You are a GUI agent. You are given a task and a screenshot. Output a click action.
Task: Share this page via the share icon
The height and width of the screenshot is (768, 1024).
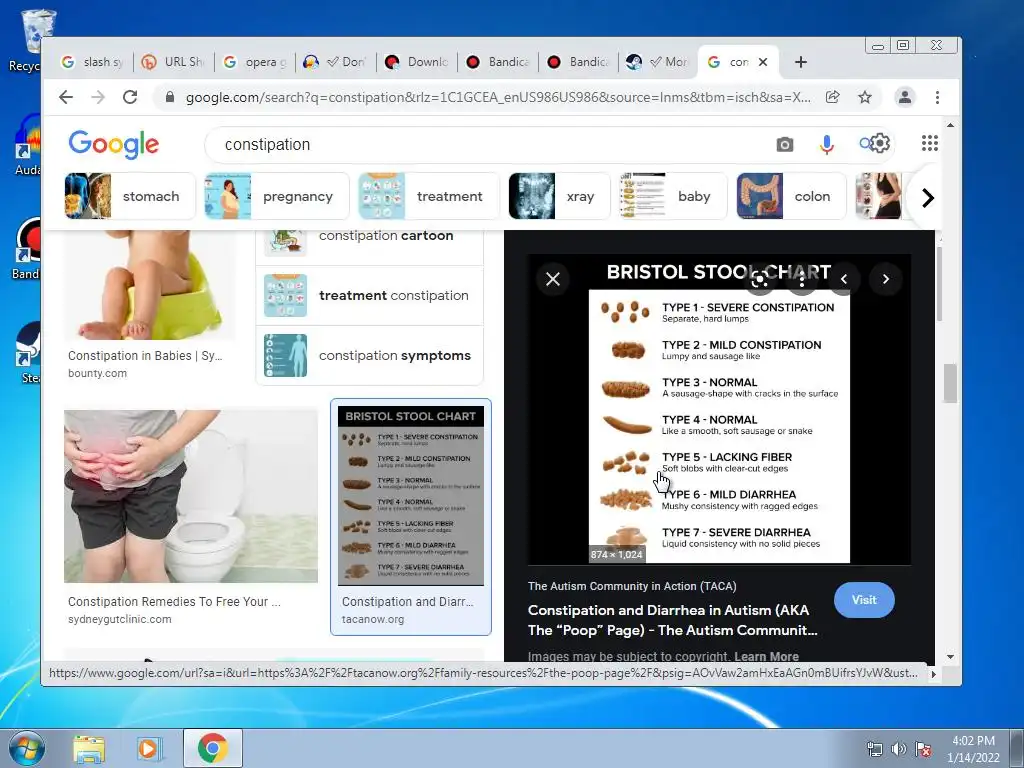(x=833, y=97)
